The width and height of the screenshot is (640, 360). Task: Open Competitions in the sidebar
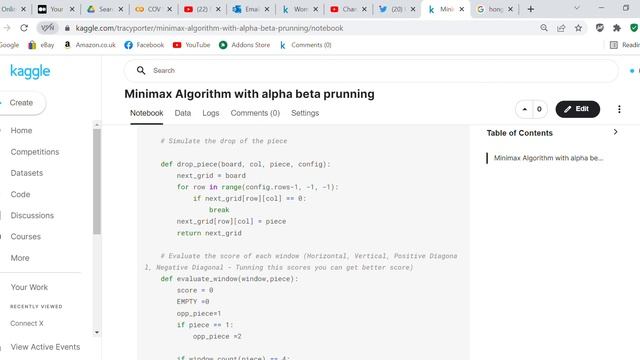click(35, 152)
